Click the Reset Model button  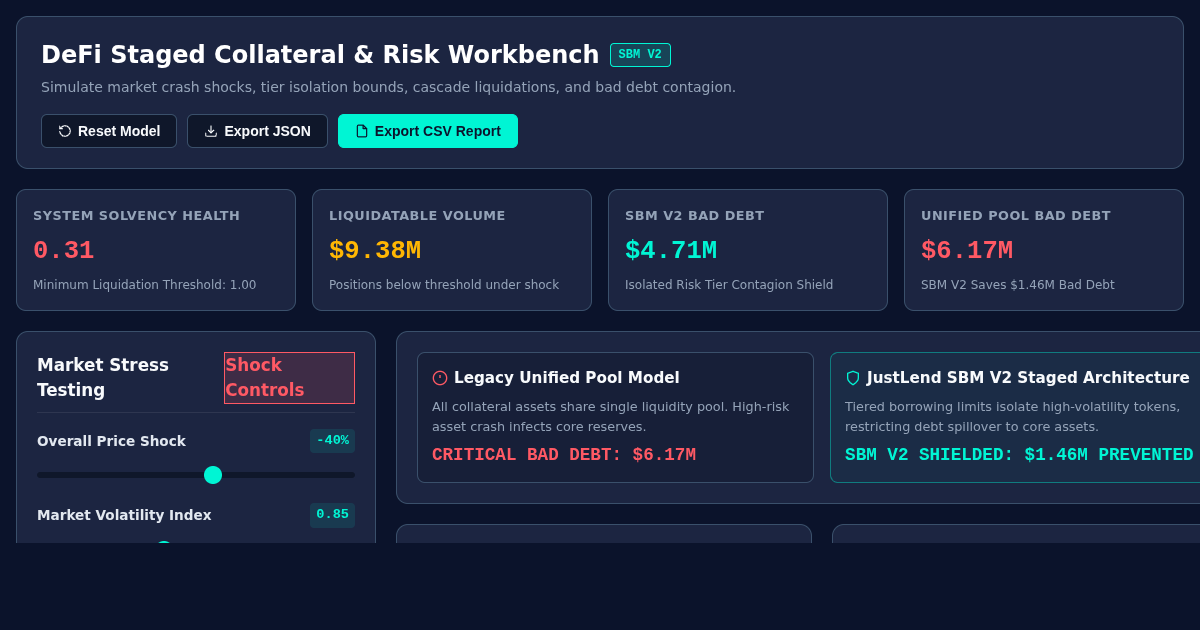point(109,131)
